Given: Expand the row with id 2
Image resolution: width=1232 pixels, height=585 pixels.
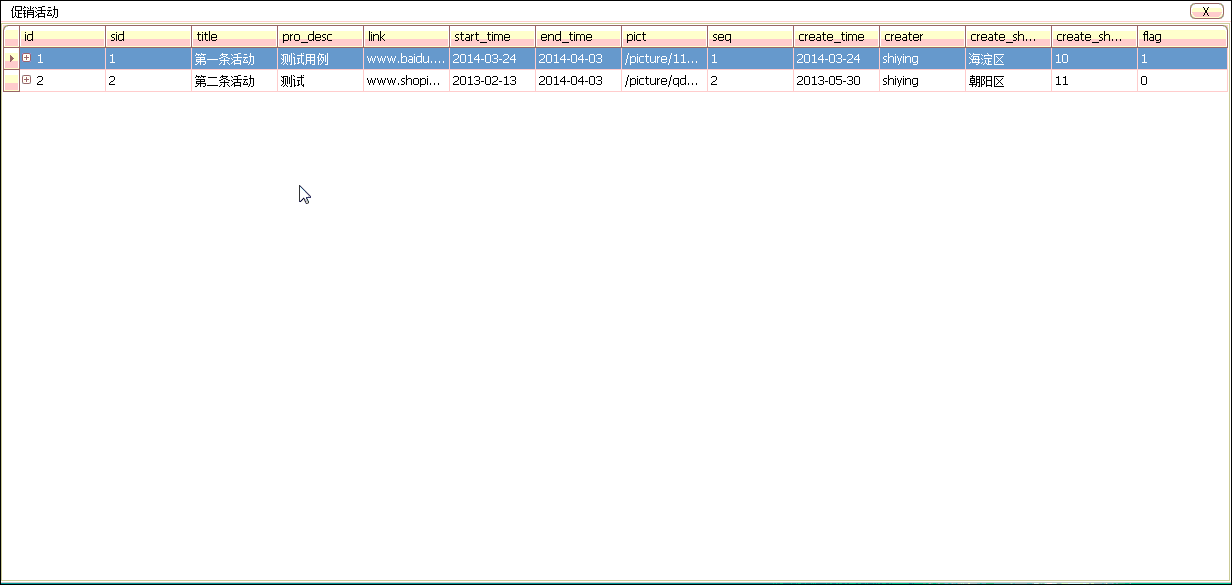Looking at the screenshot, I should 27,80.
